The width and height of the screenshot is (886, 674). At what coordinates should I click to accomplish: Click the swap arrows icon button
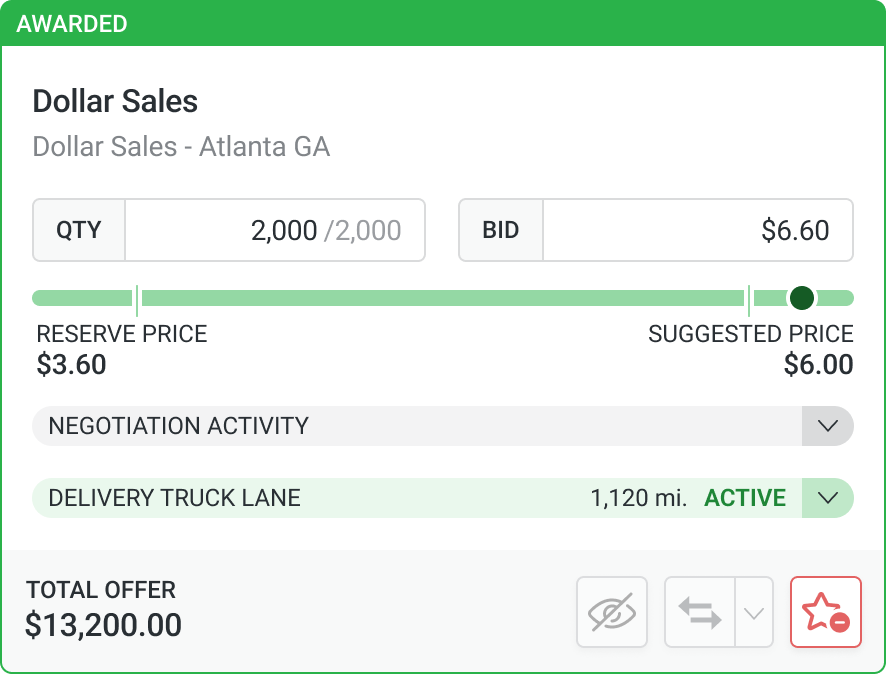coord(700,612)
